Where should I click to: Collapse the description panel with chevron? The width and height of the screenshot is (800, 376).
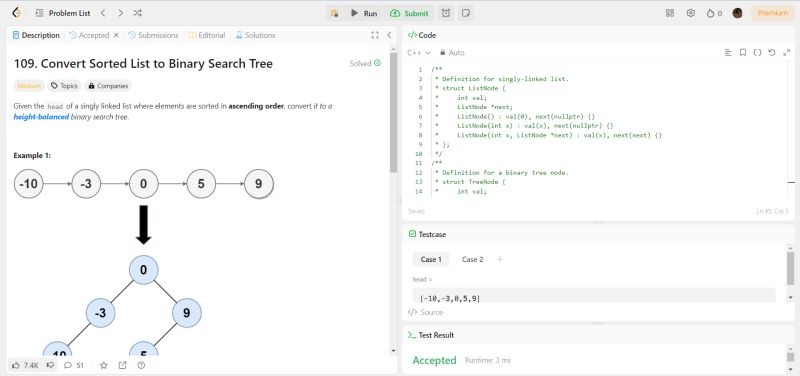389,35
